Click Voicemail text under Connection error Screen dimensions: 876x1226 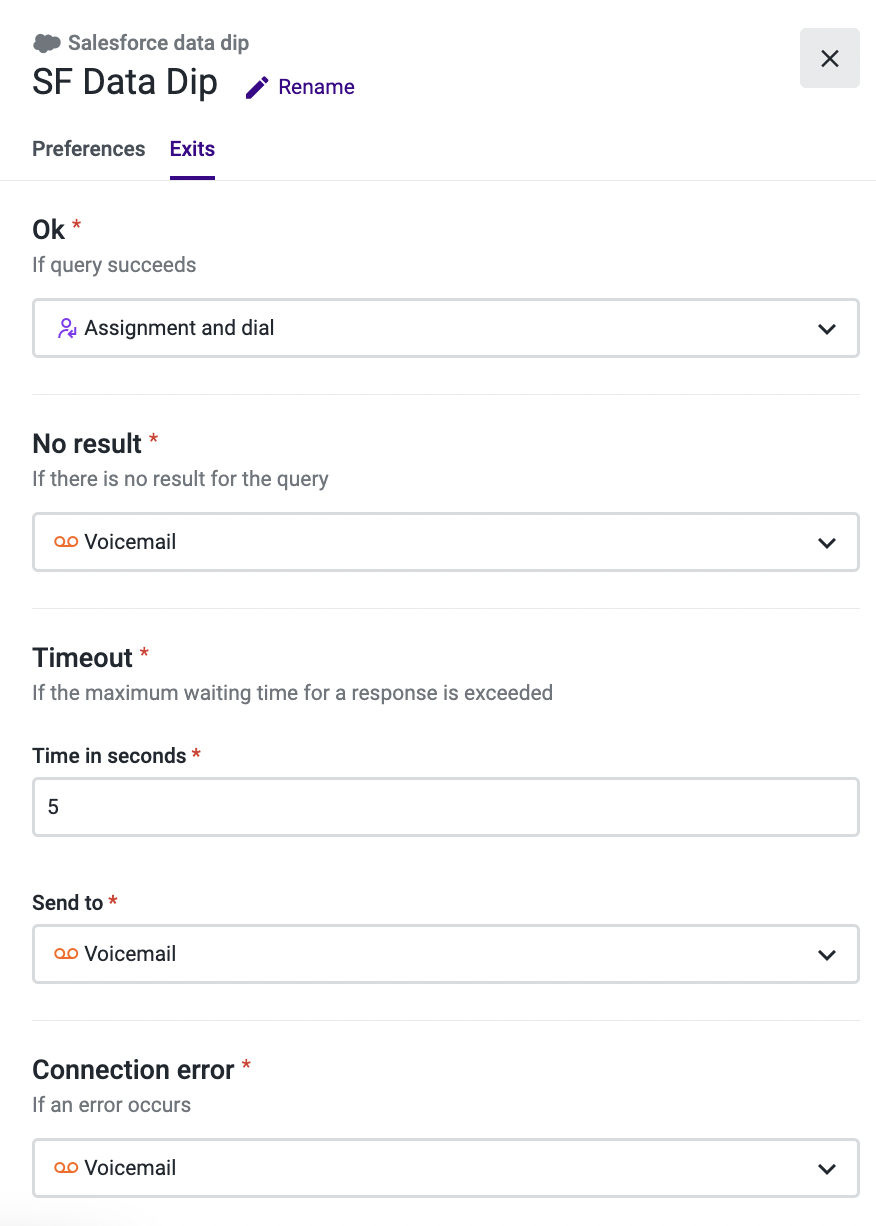coord(130,1168)
